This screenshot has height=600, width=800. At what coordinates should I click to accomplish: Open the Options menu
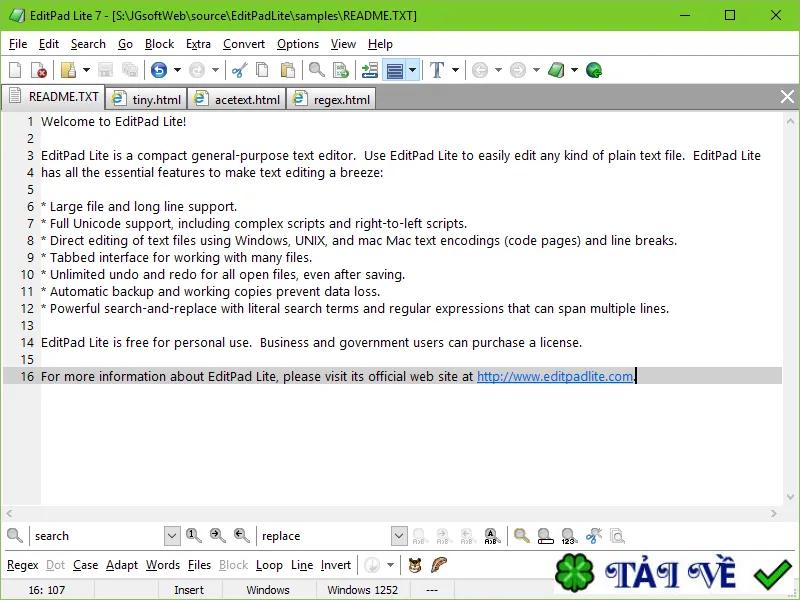pos(298,44)
